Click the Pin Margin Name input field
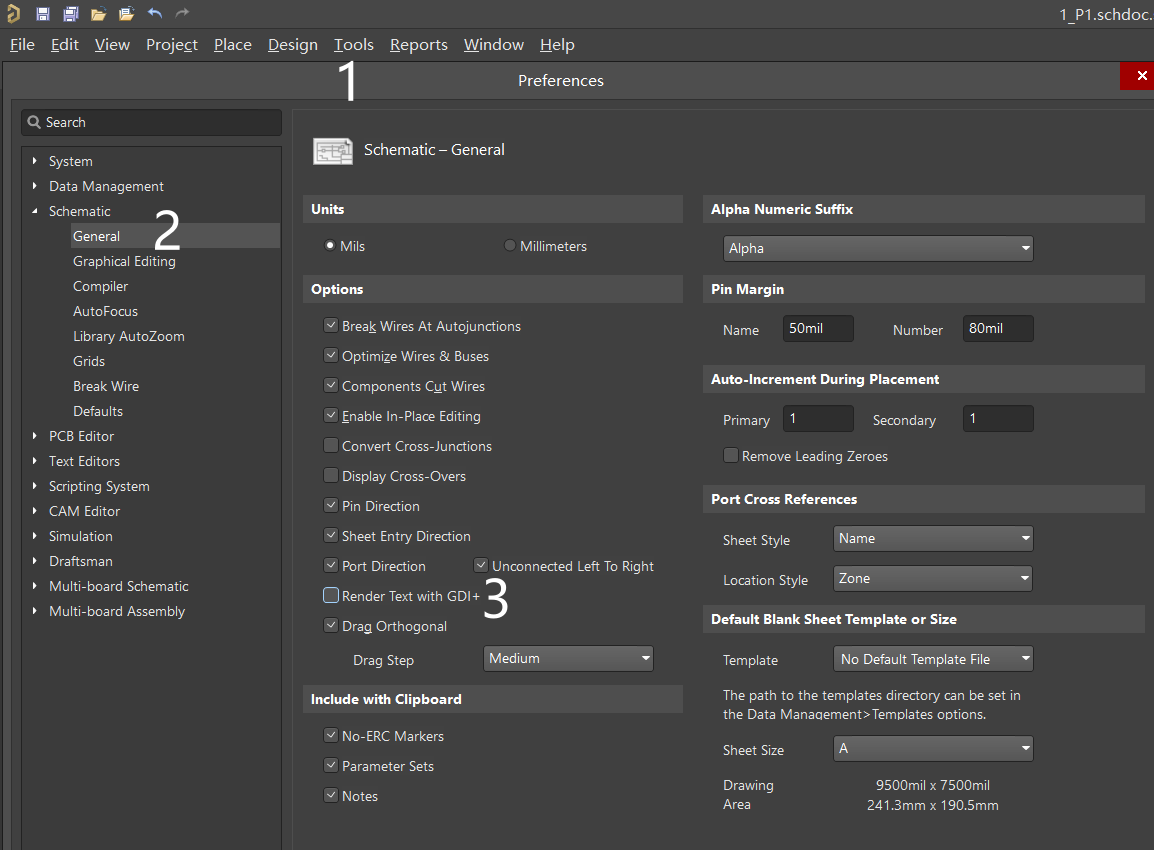Image resolution: width=1154 pixels, height=850 pixels. [x=817, y=329]
